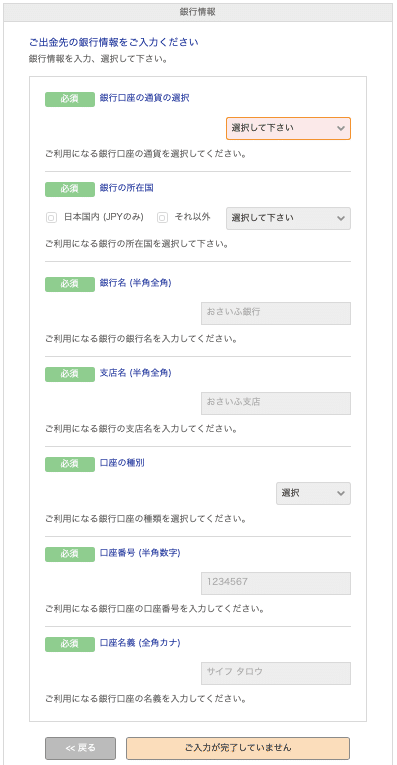Click the 銀行名 field showing おさいふ銀行
The height and width of the screenshot is (765, 397).
pyautogui.click(x=276, y=313)
